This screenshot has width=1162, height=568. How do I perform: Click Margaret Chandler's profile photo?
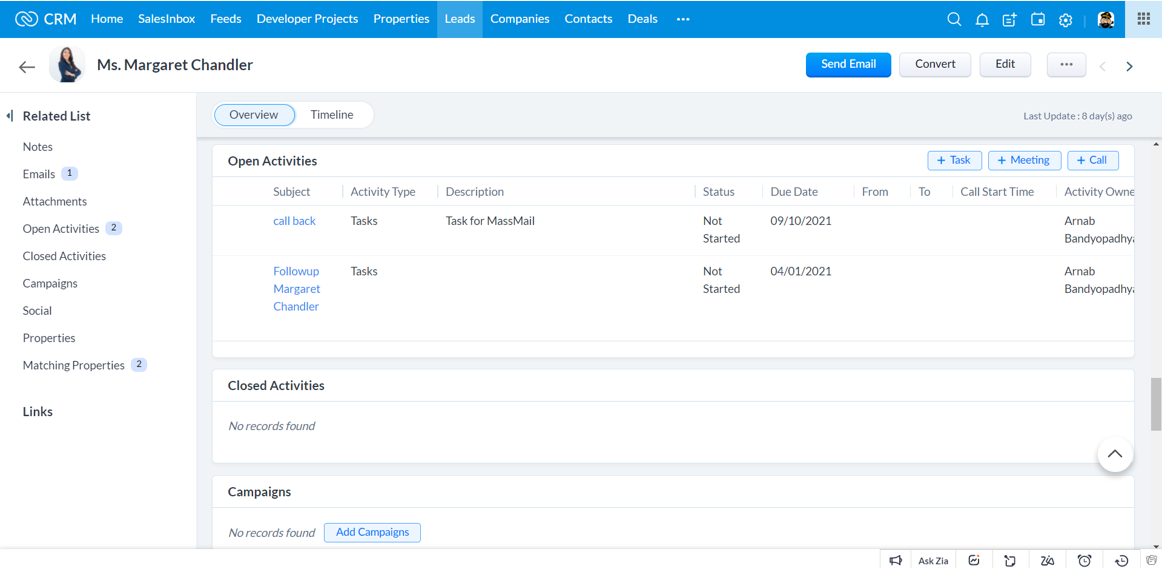67,65
